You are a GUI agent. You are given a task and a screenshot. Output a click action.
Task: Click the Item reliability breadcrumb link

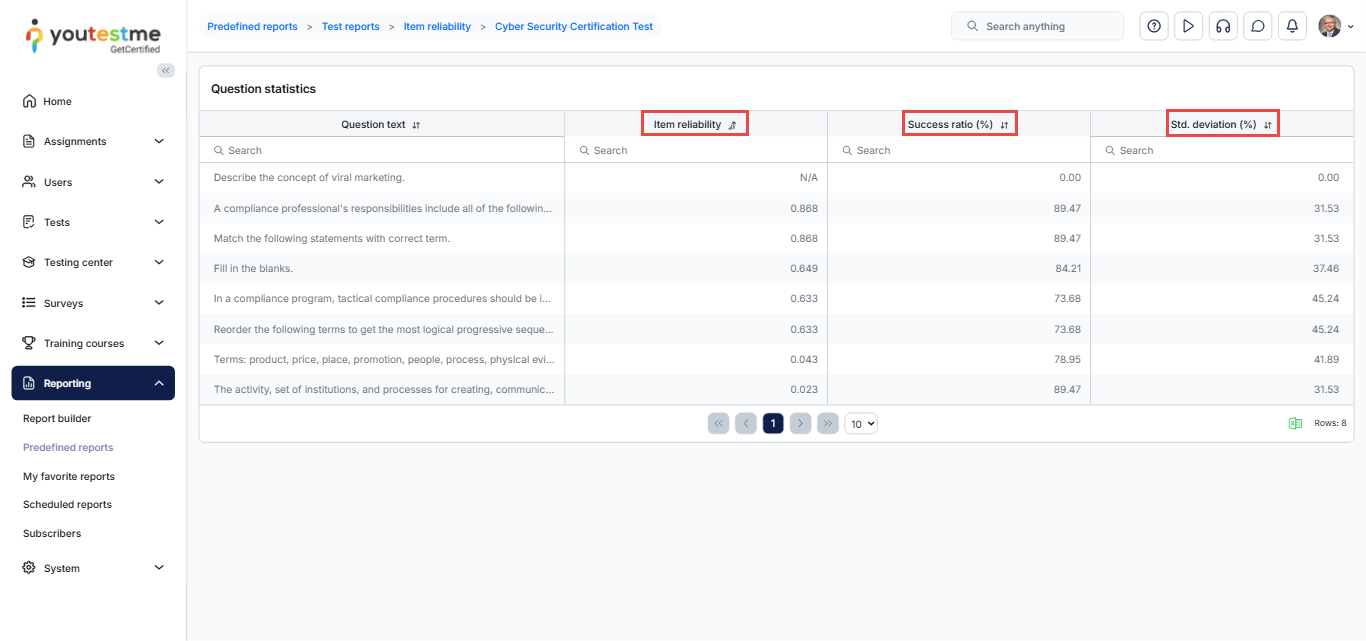tap(437, 26)
